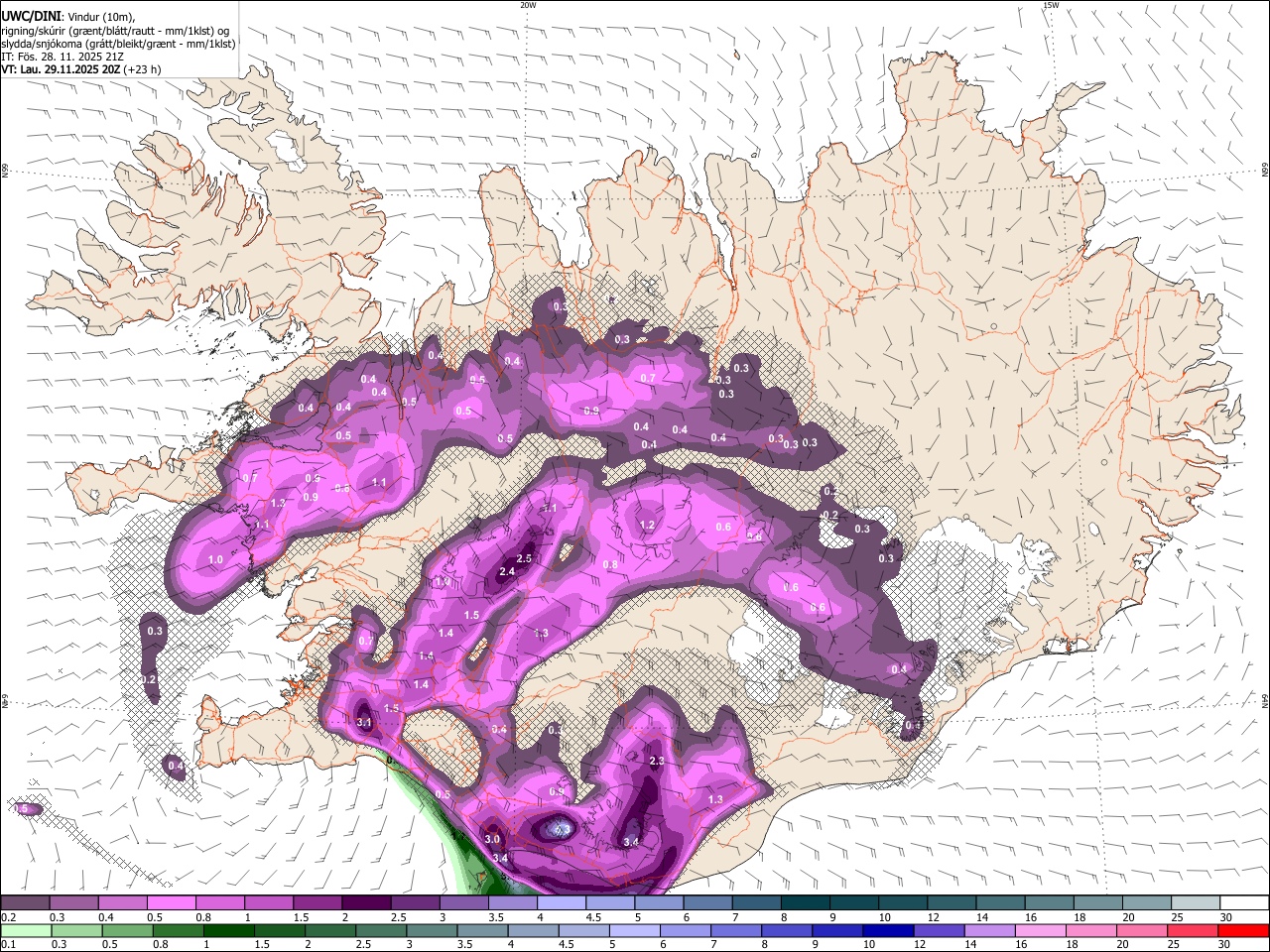Select the '2.4' precipitation value on the map

(507, 572)
